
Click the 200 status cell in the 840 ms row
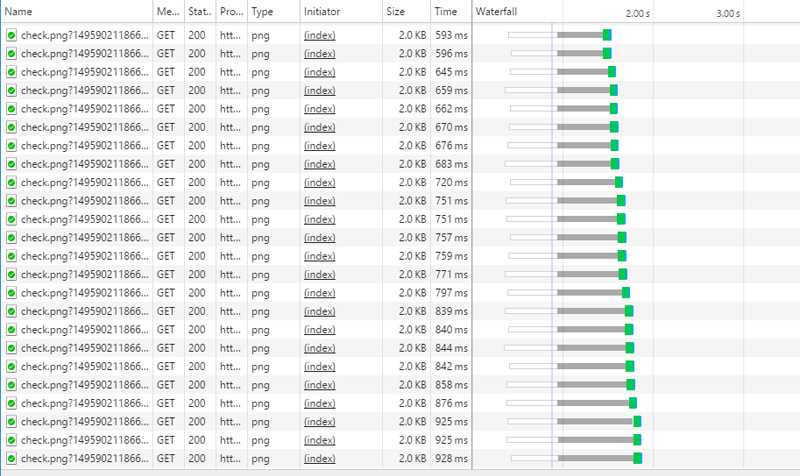point(196,330)
